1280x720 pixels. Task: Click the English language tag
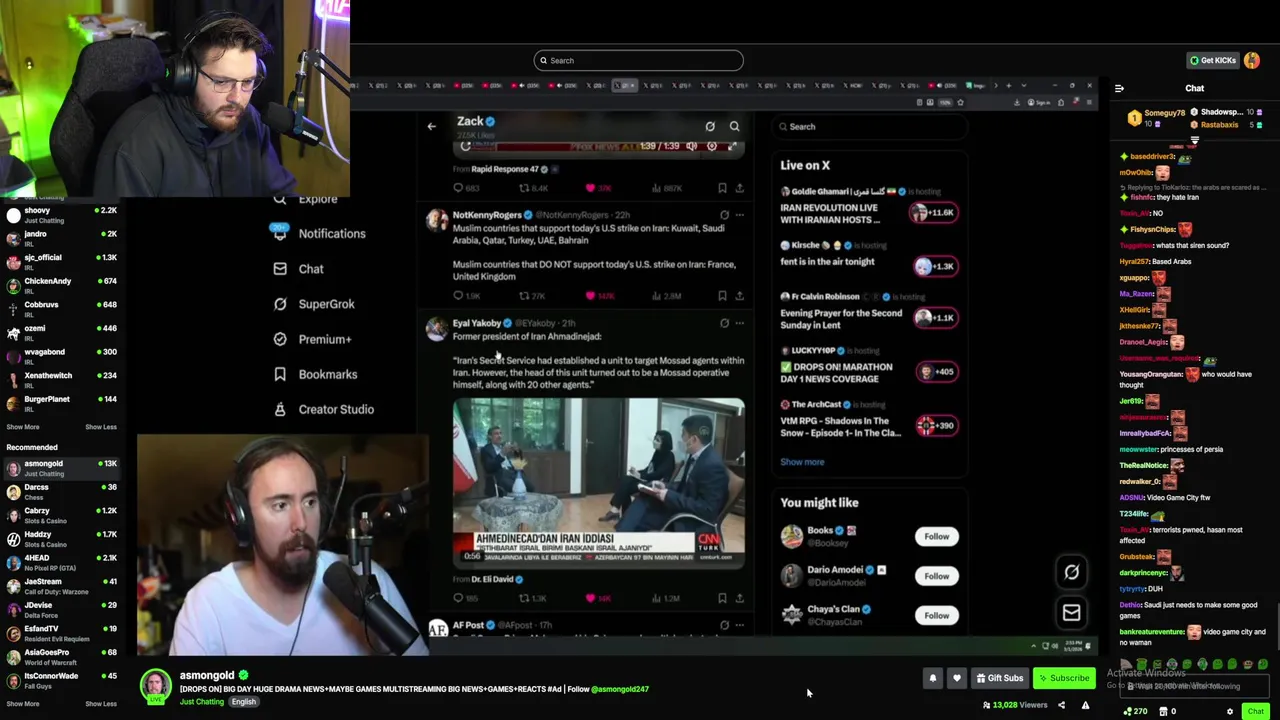[x=244, y=702]
